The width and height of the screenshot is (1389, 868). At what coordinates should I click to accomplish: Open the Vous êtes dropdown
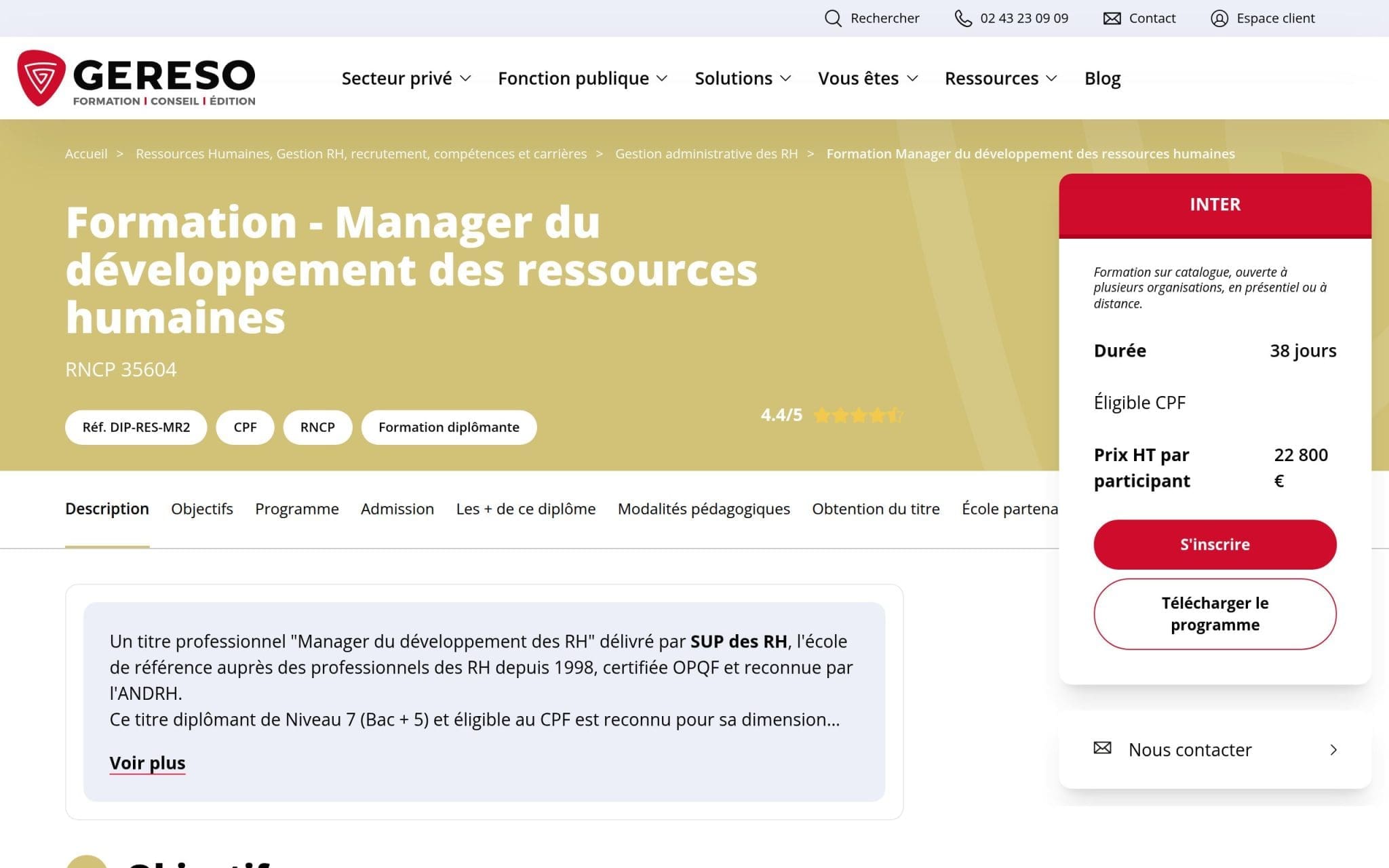868,78
